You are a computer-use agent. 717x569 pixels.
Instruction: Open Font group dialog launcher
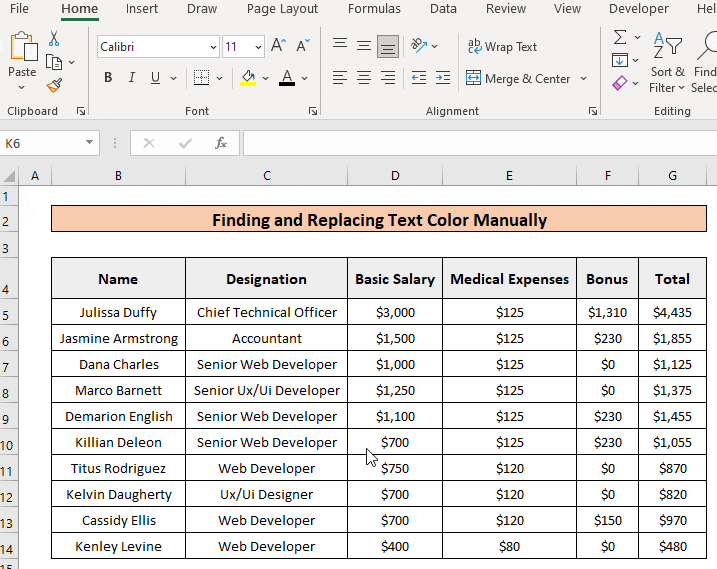pyautogui.click(x=313, y=111)
